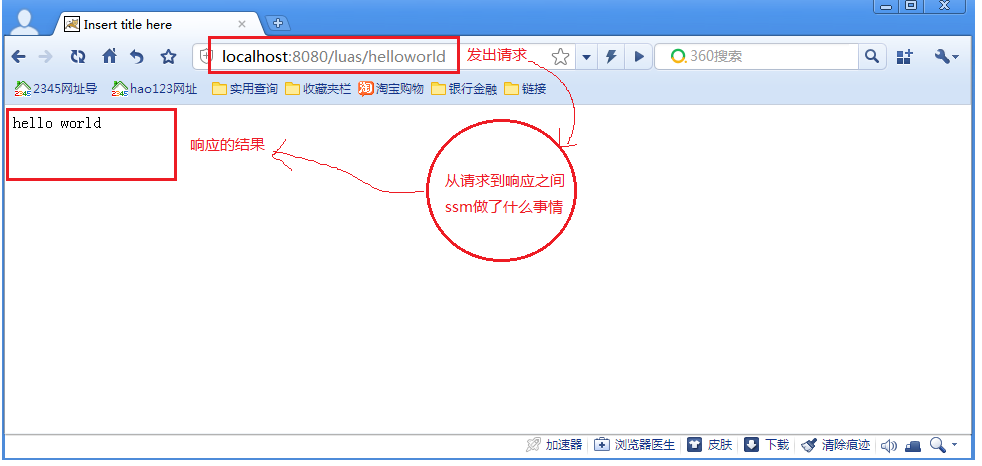Viewport: 982px width, 466px height.
Task: Click 清除痕迹 in the status bar
Action: [x=836, y=445]
